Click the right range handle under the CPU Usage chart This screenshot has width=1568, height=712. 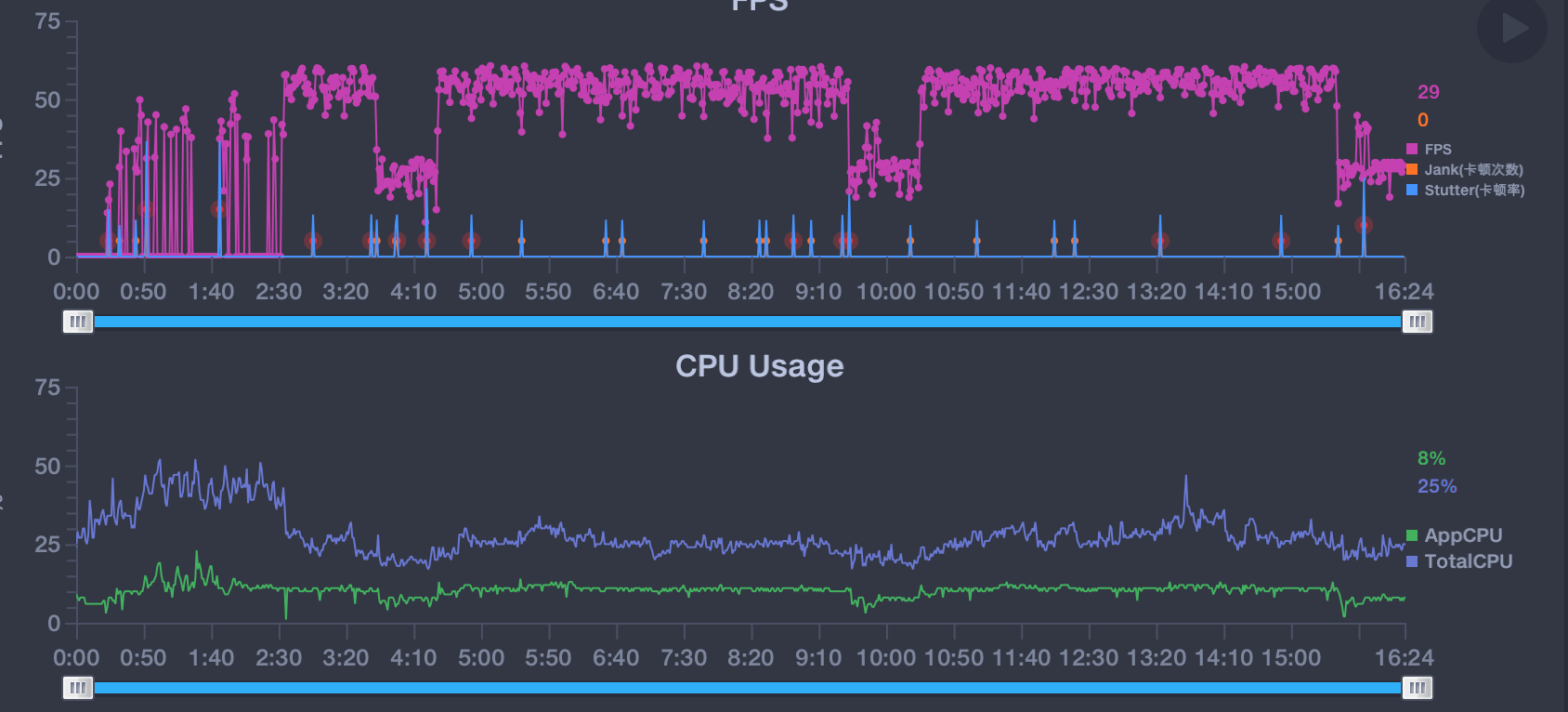pyautogui.click(x=1417, y=688)
